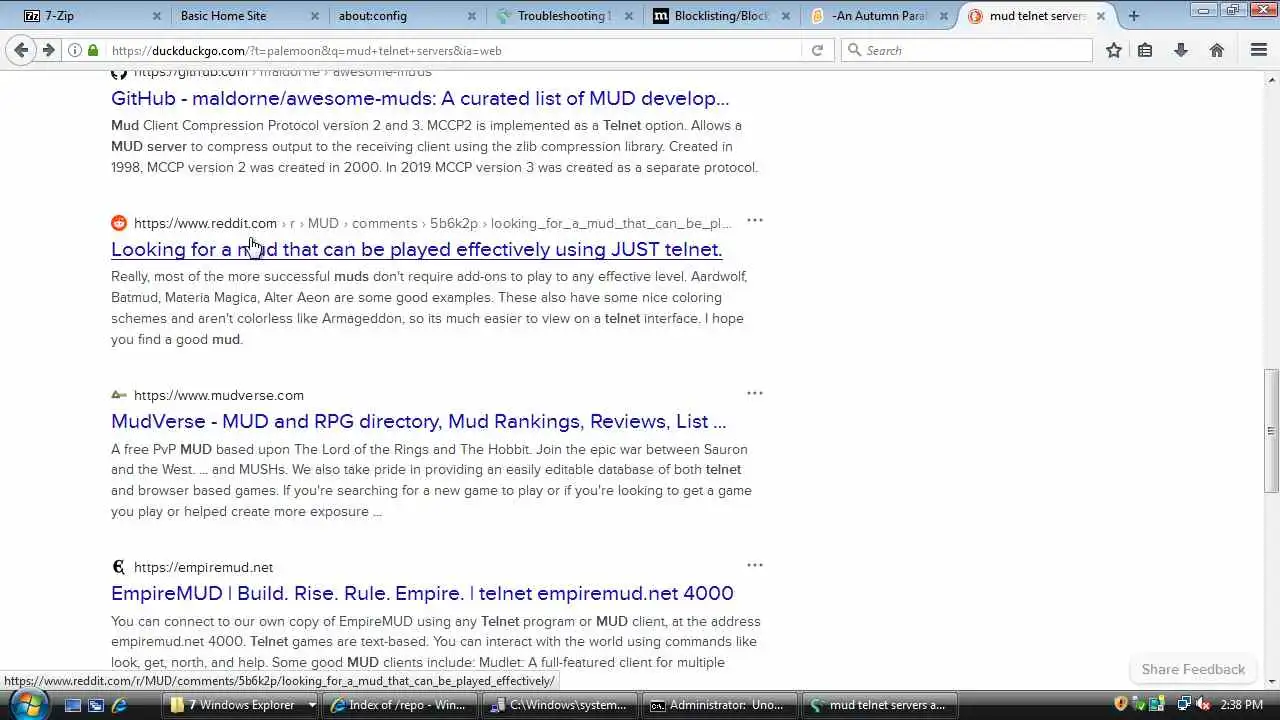Click Switch between windows quick launch icon

pyautogui.click(x=96, y=705)
